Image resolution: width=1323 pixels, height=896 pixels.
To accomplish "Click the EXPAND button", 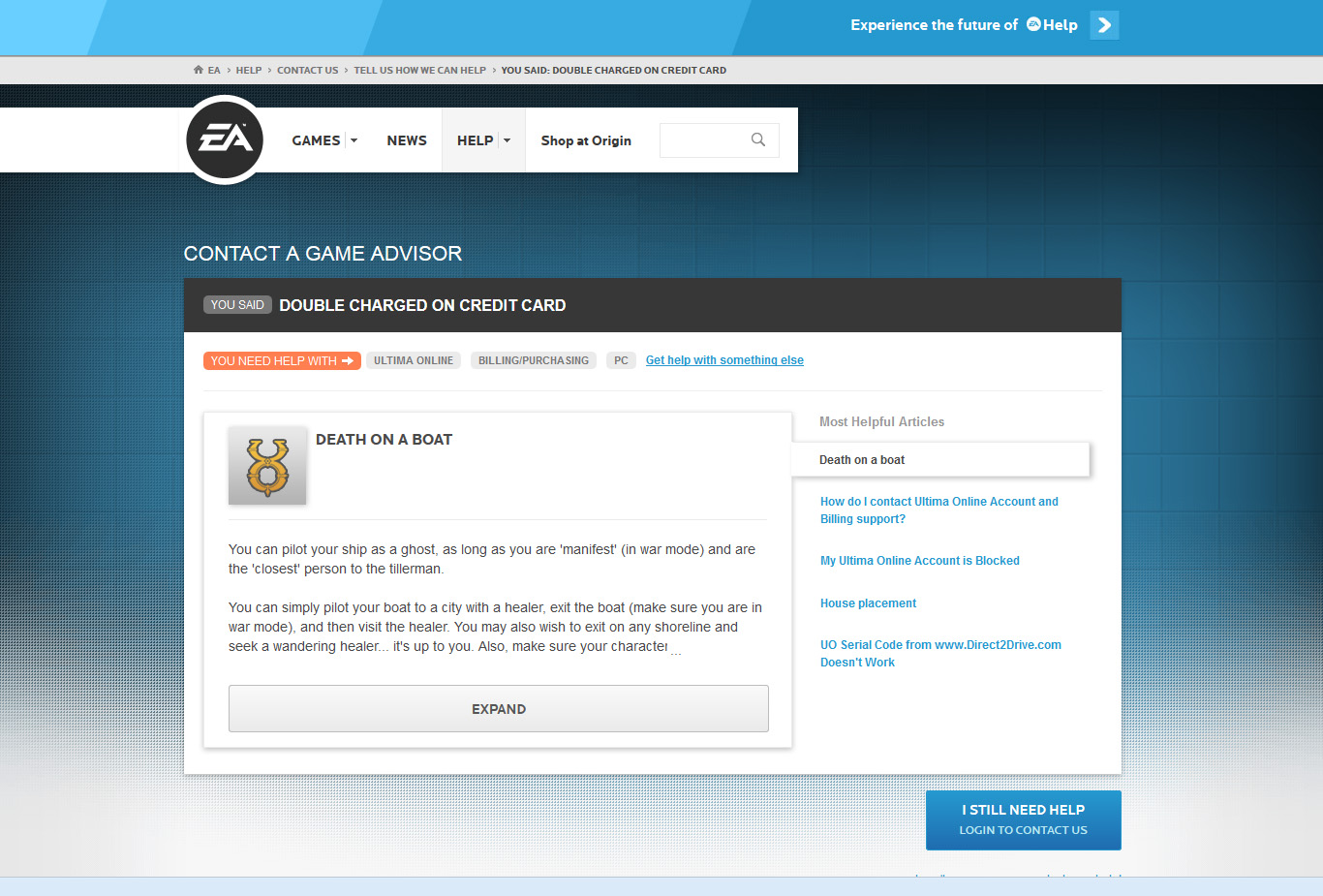I will tap(499, 709).
